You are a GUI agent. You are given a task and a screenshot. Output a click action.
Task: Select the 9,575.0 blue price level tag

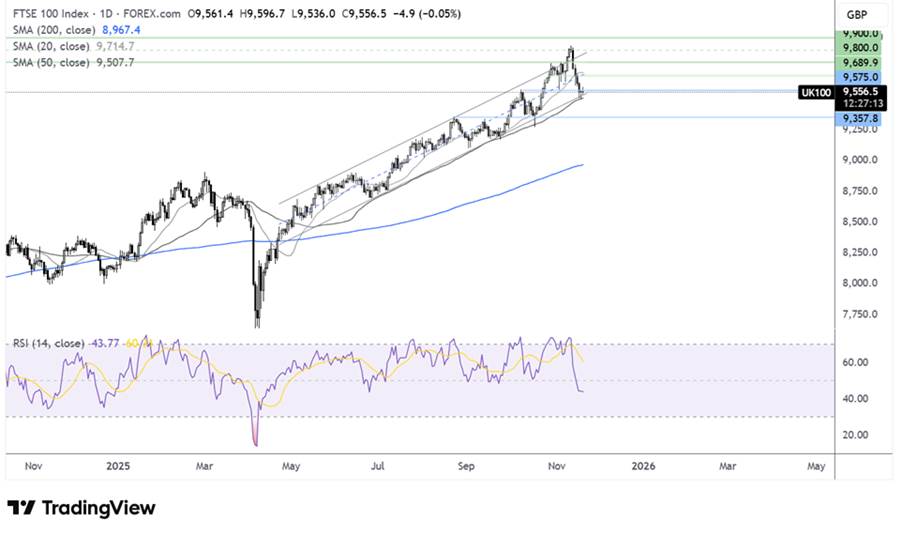click(860, 76)
